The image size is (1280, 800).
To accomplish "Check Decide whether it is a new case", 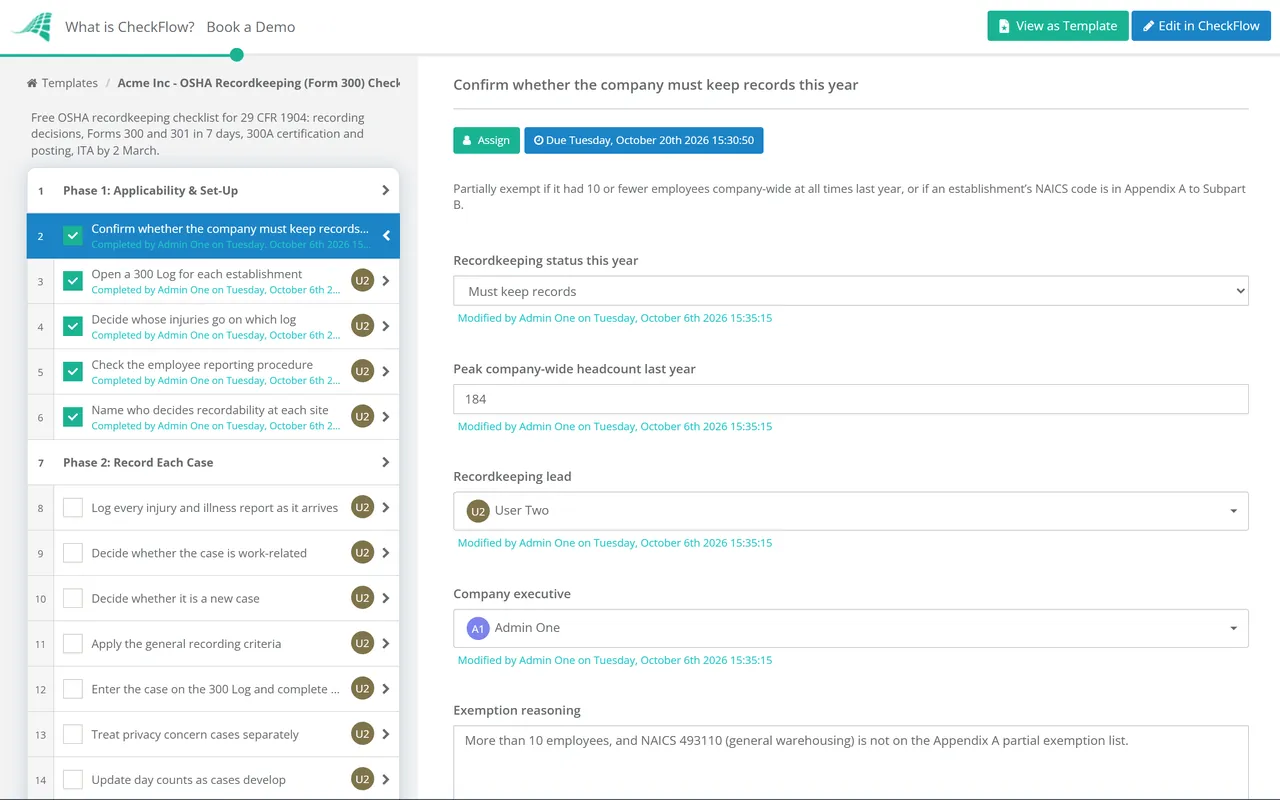I will click(73, 598).
